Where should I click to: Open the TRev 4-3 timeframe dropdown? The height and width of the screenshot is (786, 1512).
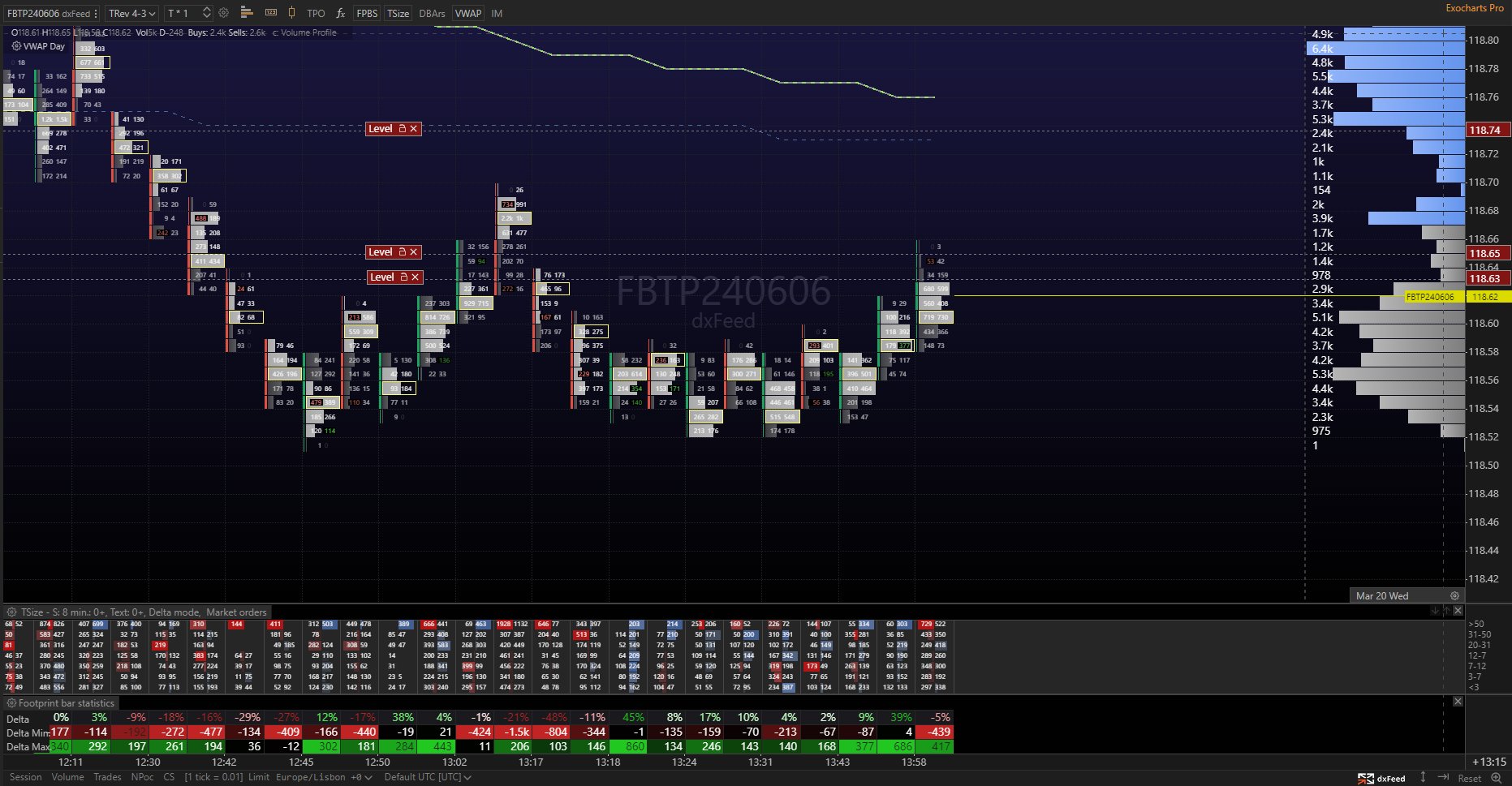click(131, 14)
